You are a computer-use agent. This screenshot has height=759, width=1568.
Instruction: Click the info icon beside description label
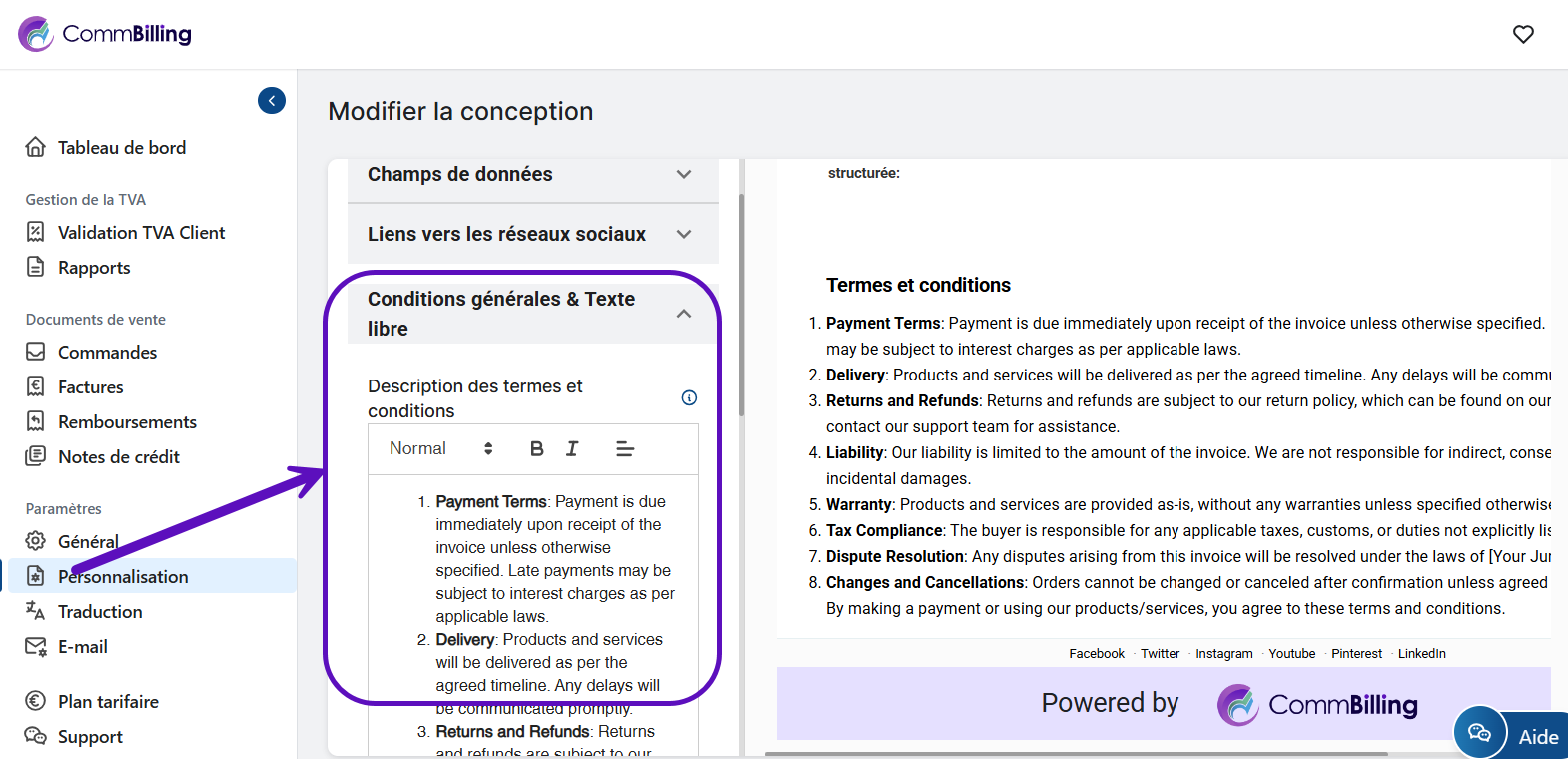tap(689, 397)
